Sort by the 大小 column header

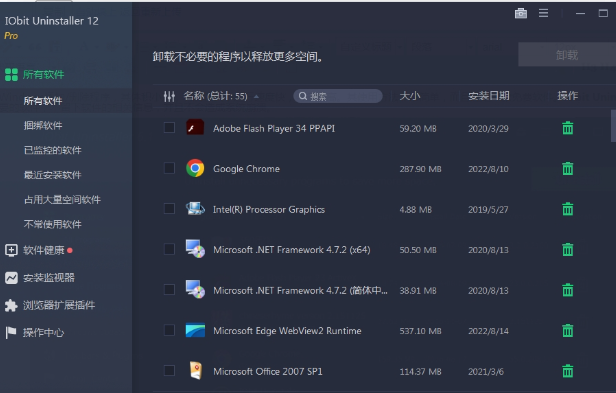(x=410, y=95)
